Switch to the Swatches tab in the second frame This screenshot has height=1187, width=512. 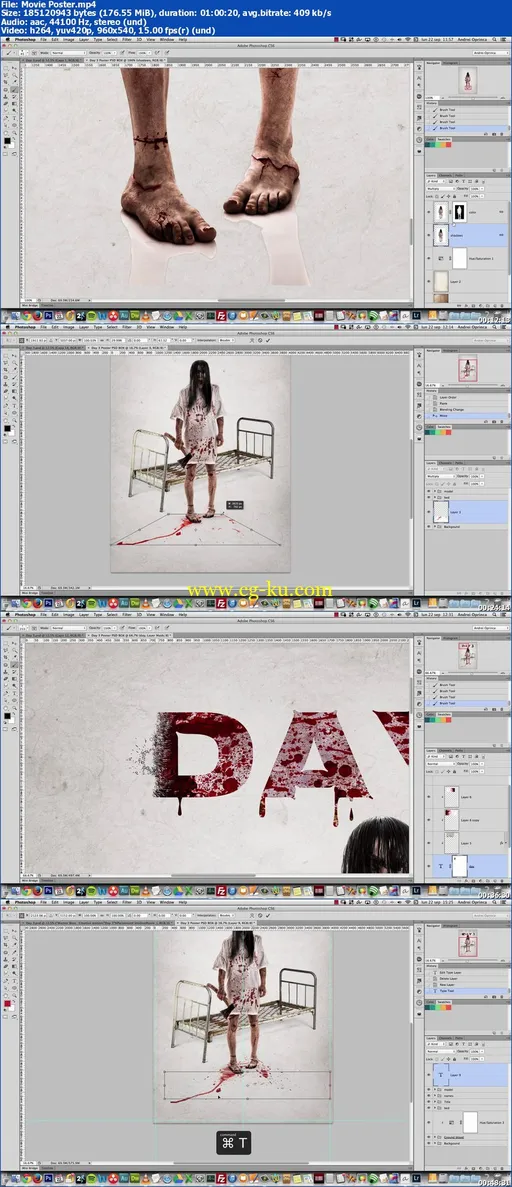point(445,426)
